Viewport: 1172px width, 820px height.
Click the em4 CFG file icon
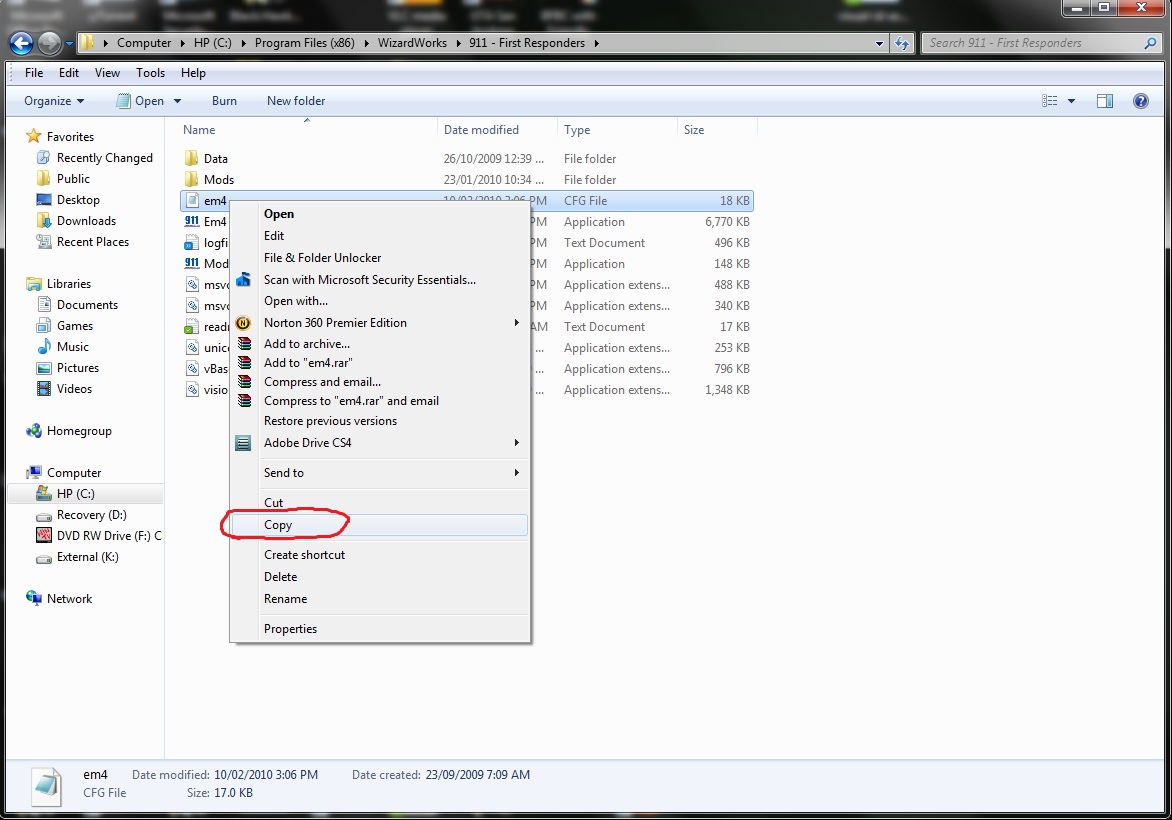click(192, 200)
